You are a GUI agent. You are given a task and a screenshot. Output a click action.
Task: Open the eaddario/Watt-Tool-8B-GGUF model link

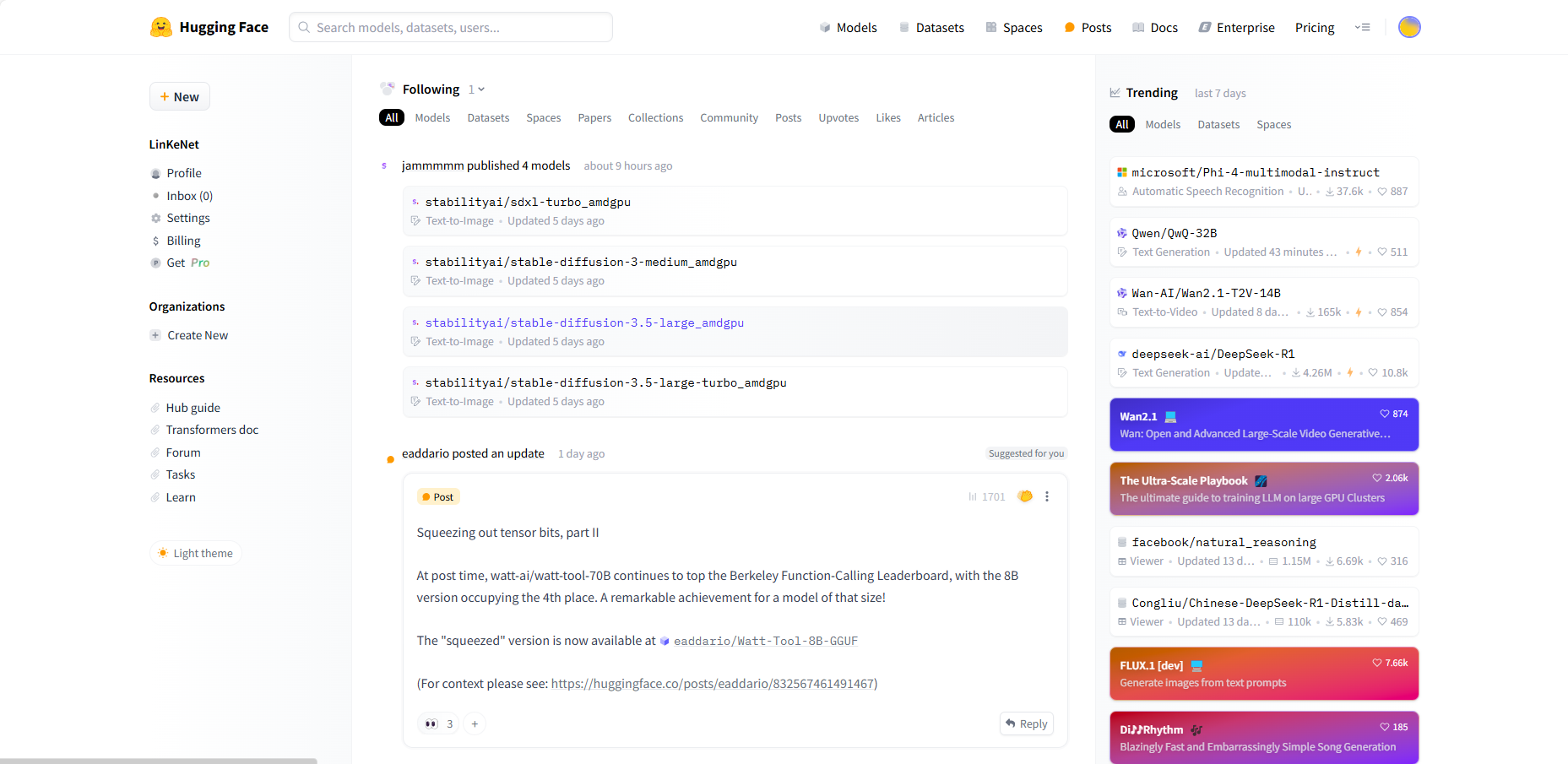point(765,641)
